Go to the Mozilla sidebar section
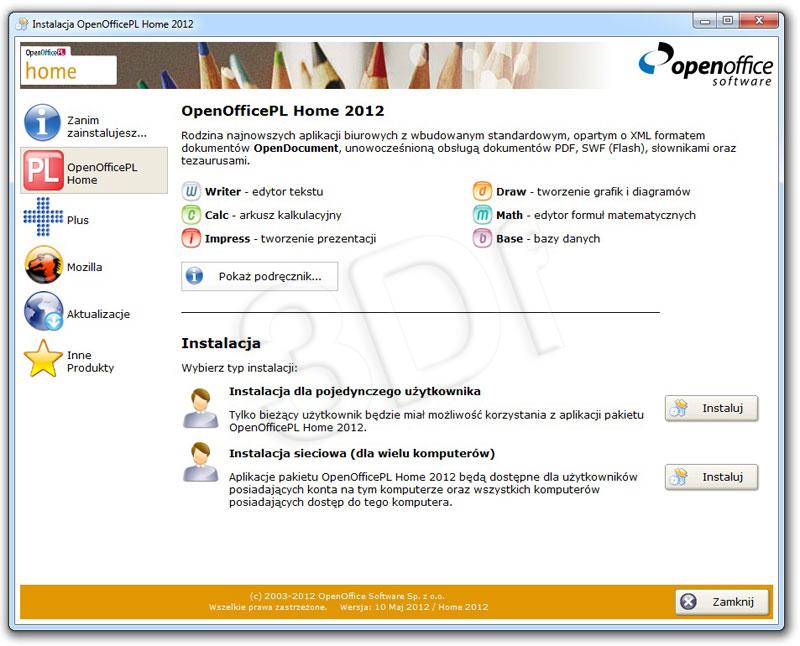Viewport: 800px width, 646px height. tap(94, 264)
